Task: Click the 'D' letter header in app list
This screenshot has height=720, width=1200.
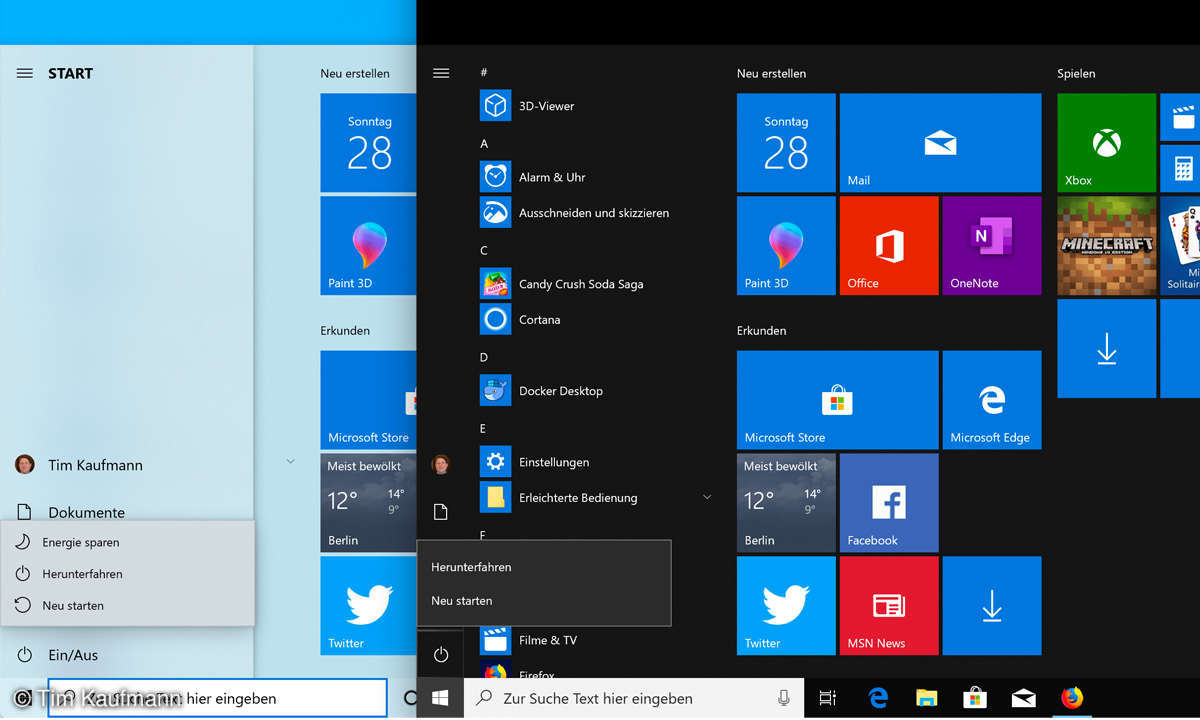Action: click(484, 357)
